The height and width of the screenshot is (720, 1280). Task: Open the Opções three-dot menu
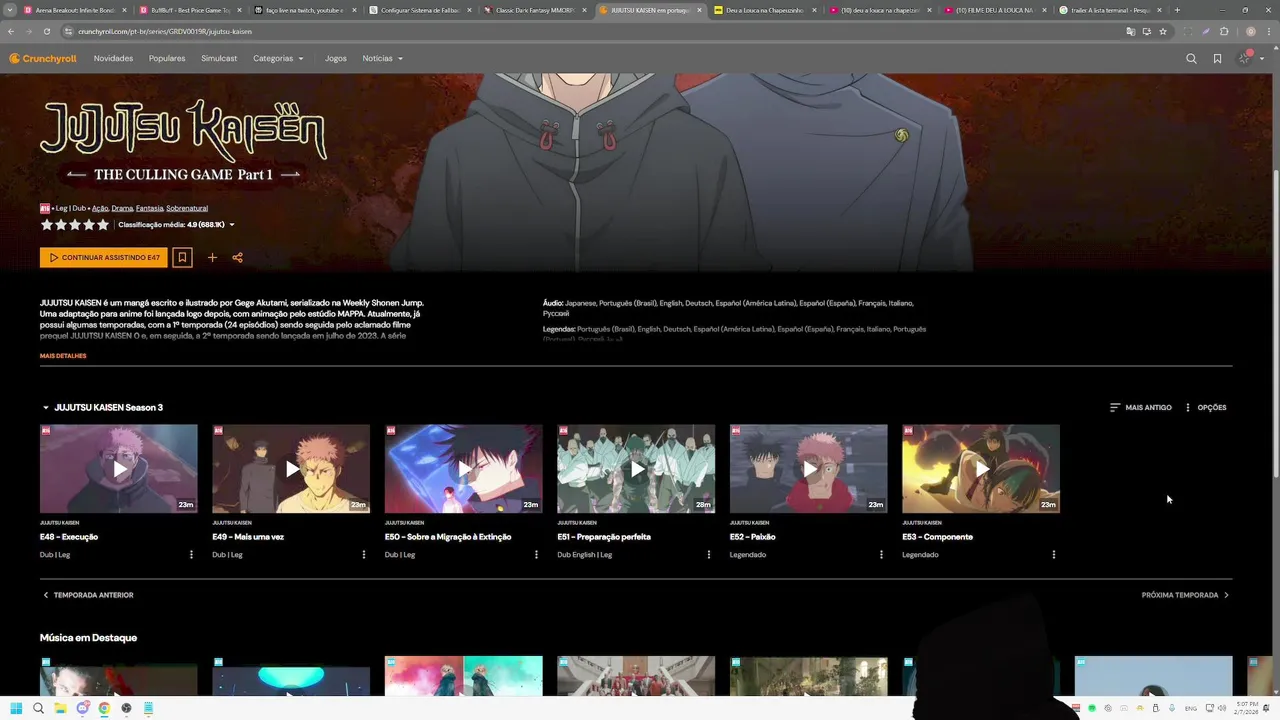coord(1205,408)
